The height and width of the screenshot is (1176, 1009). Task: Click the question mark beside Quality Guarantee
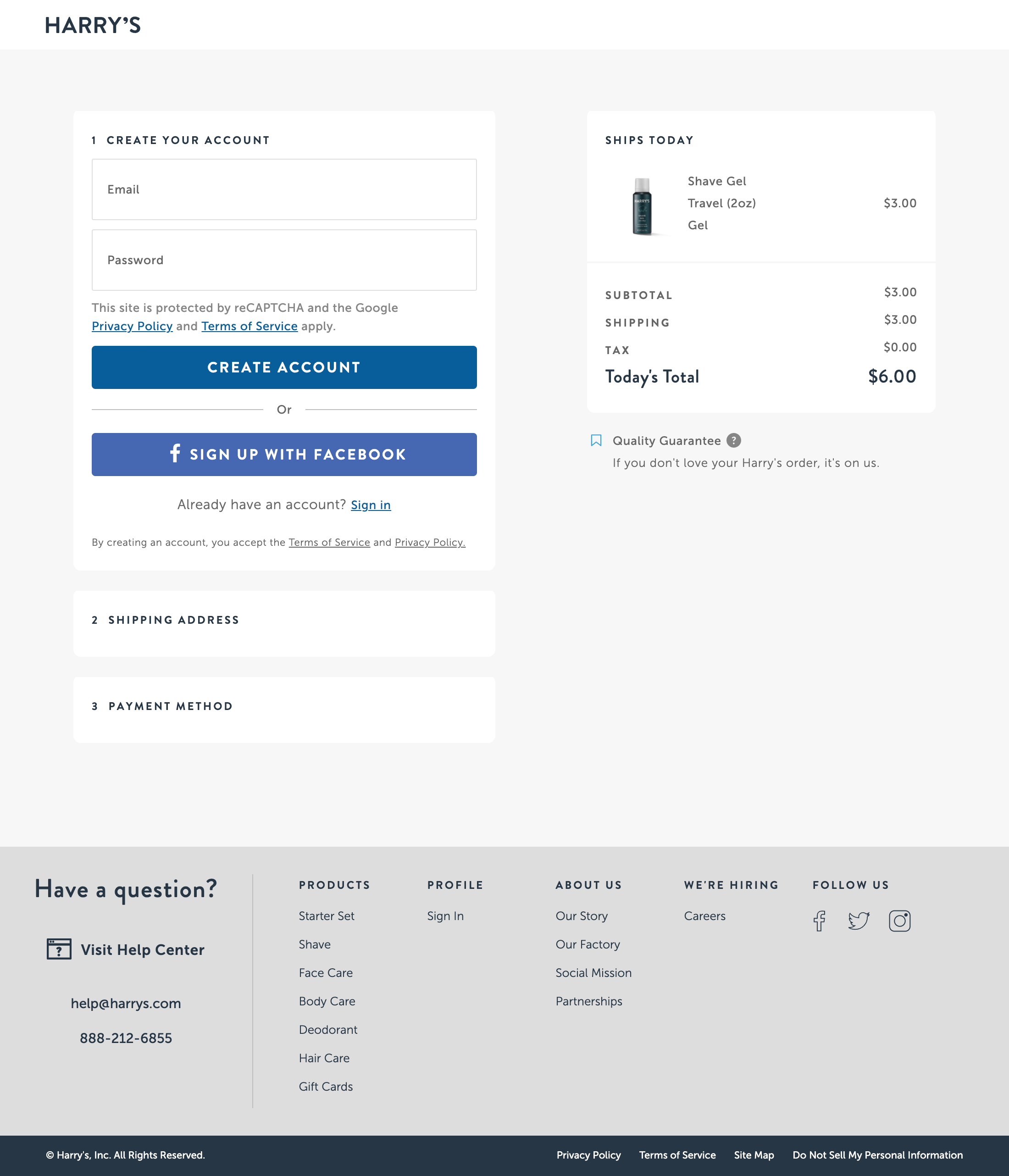pos(734,440)
